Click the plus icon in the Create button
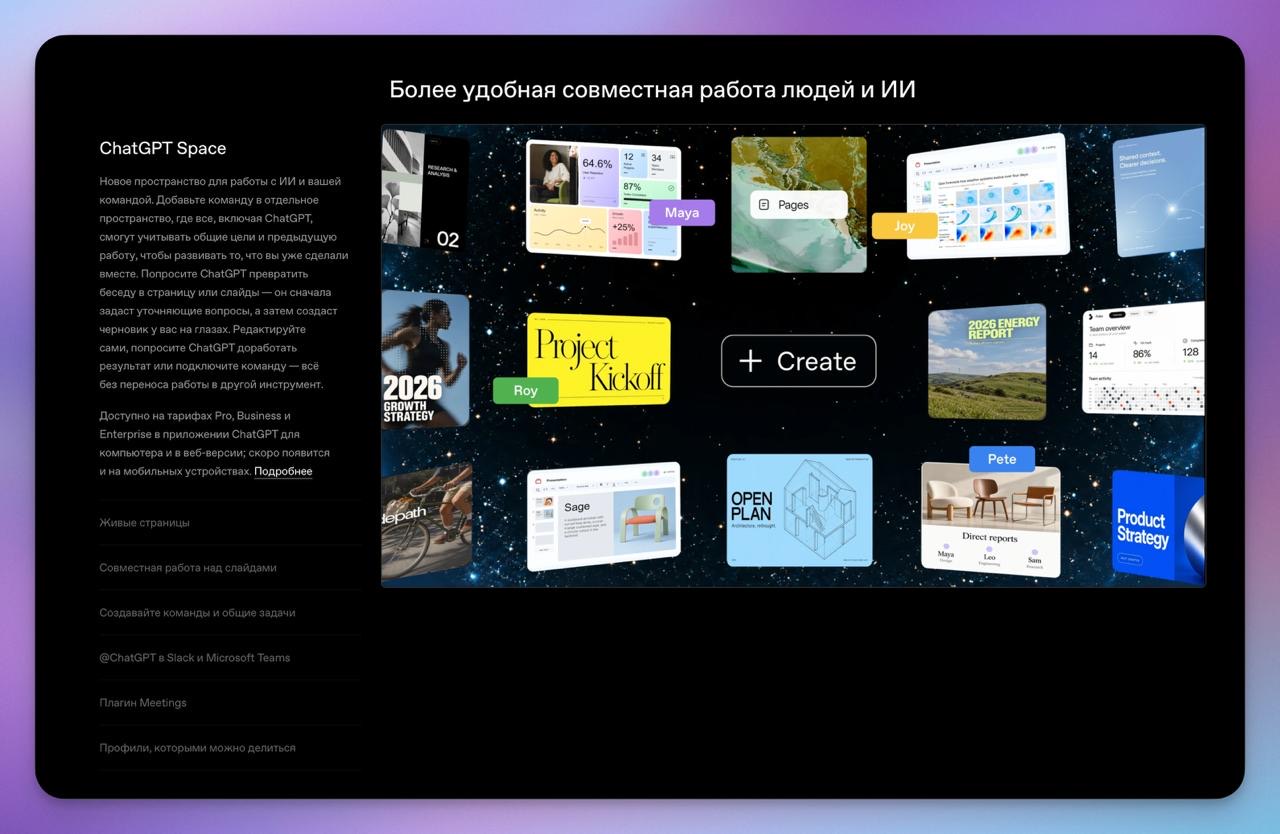 [750, 361]
